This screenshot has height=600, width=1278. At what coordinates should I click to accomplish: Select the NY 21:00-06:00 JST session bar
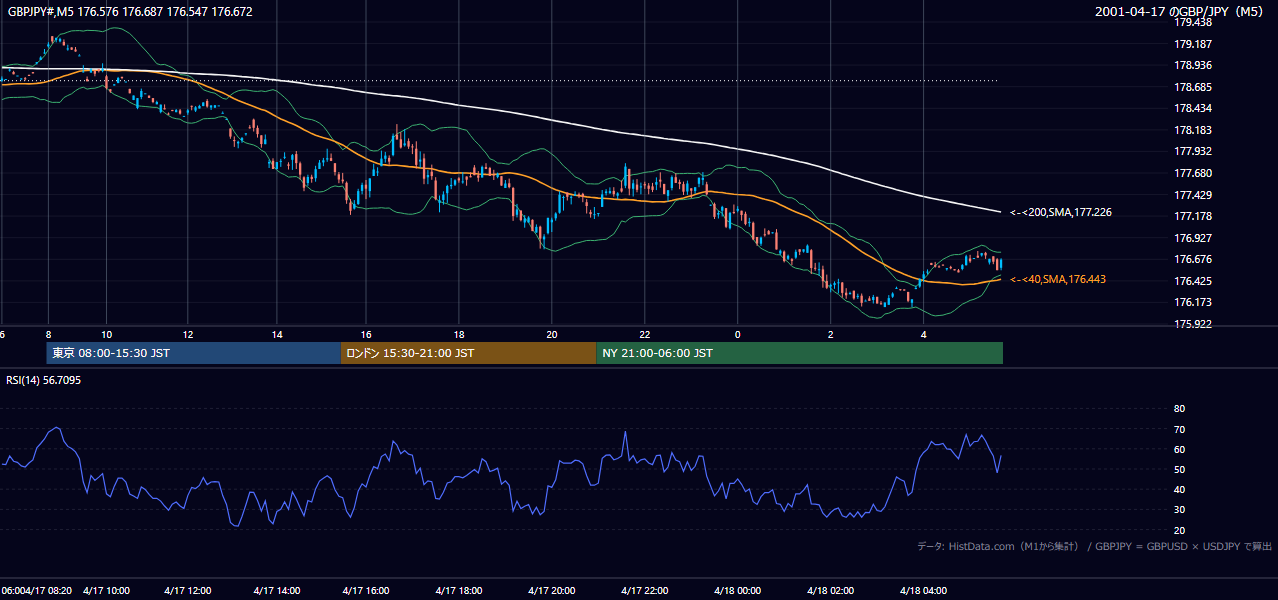tap(799, 353)
